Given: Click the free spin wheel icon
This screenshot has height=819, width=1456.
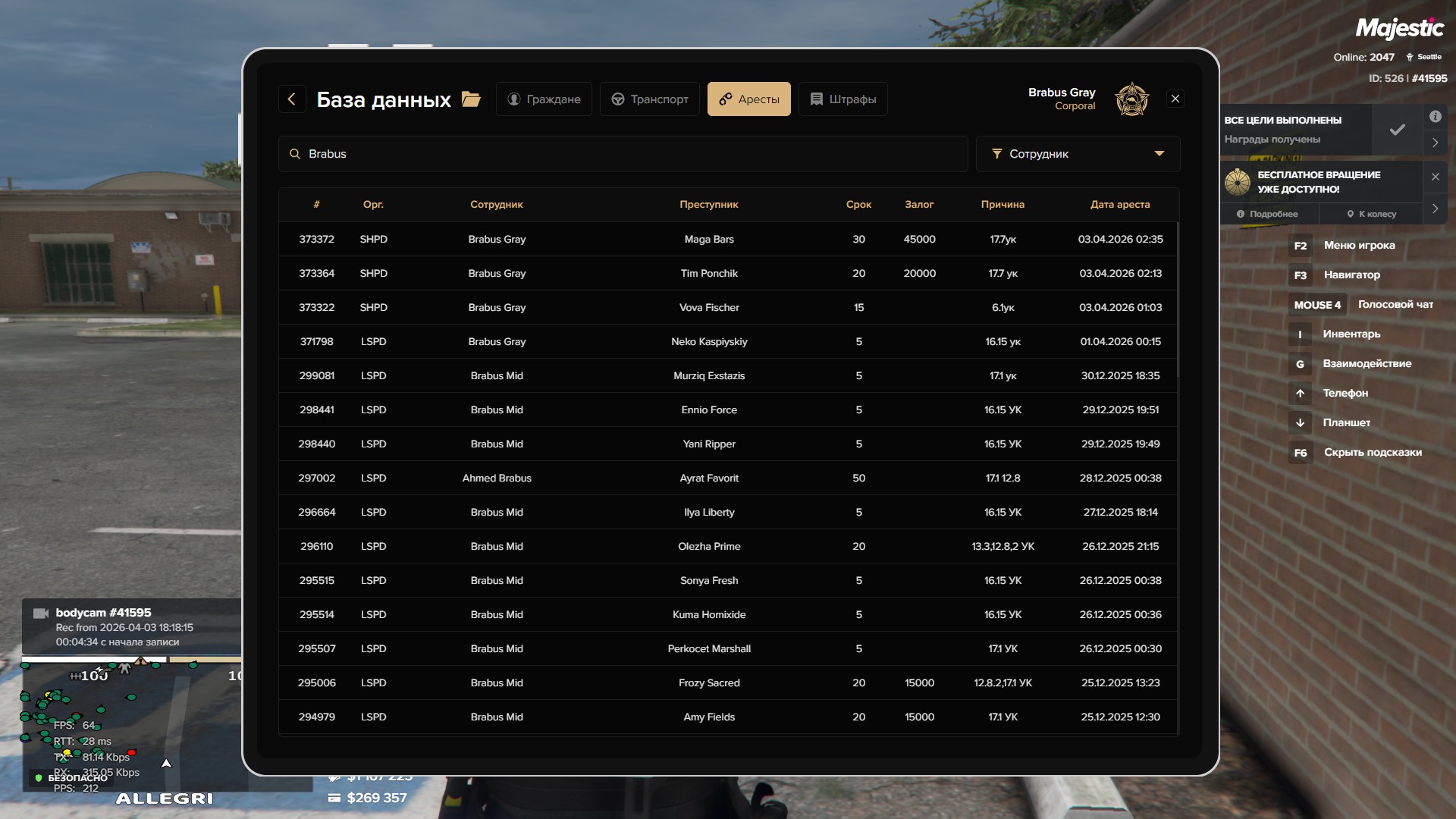Looking at the screenshot, I should coord(1238,182).
